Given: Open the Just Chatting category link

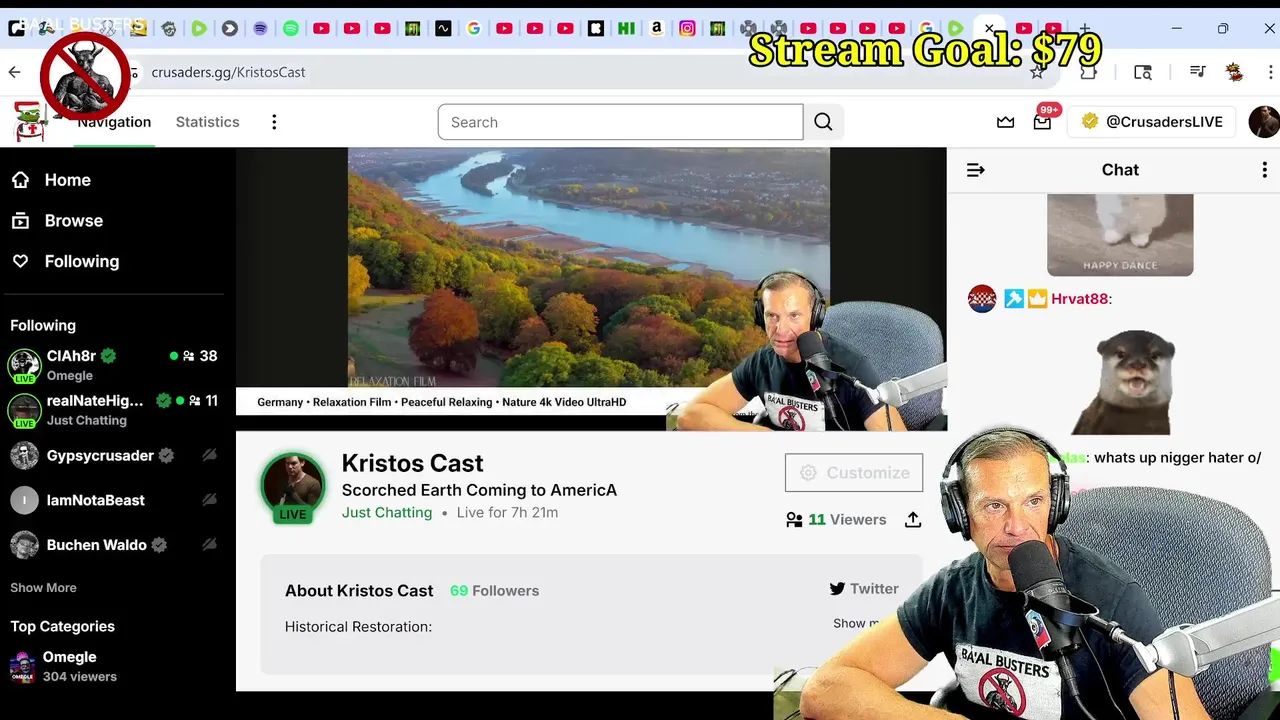Looking at the screenshot, I should 387,513.
